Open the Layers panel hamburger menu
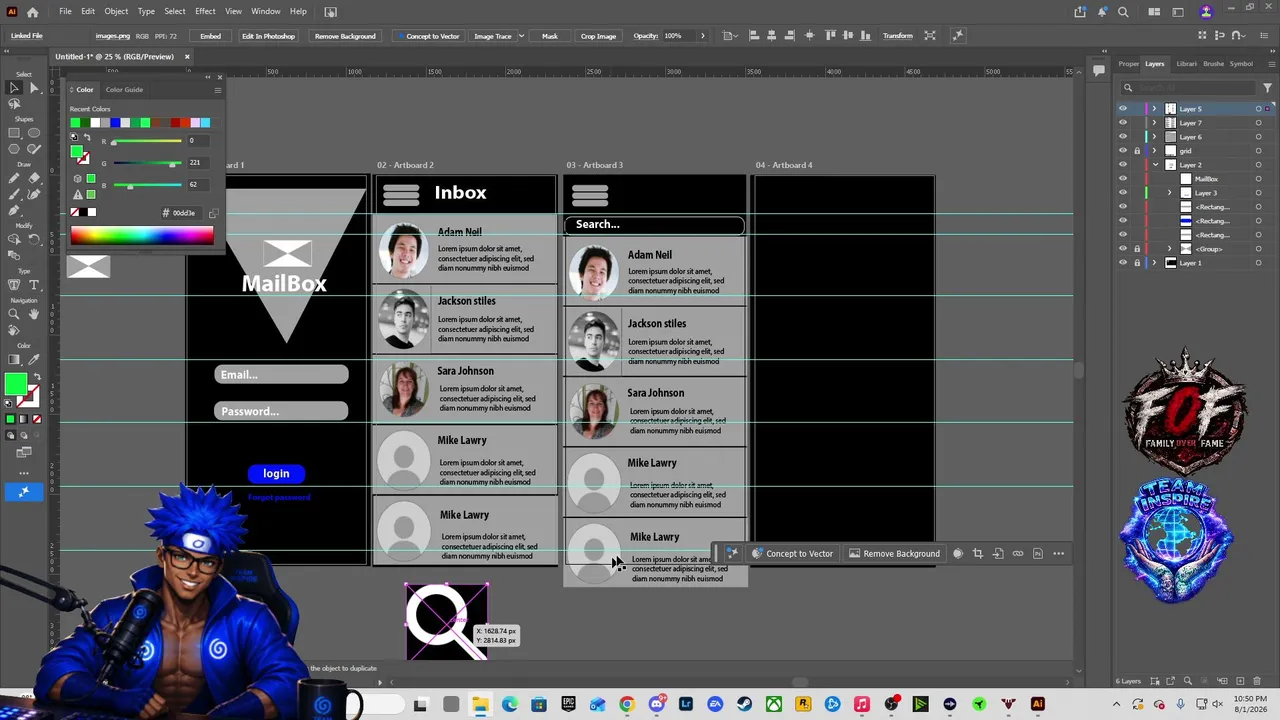Viewport: 1280px width, 720px height. pyautogui.click(x=1272, y=64)
